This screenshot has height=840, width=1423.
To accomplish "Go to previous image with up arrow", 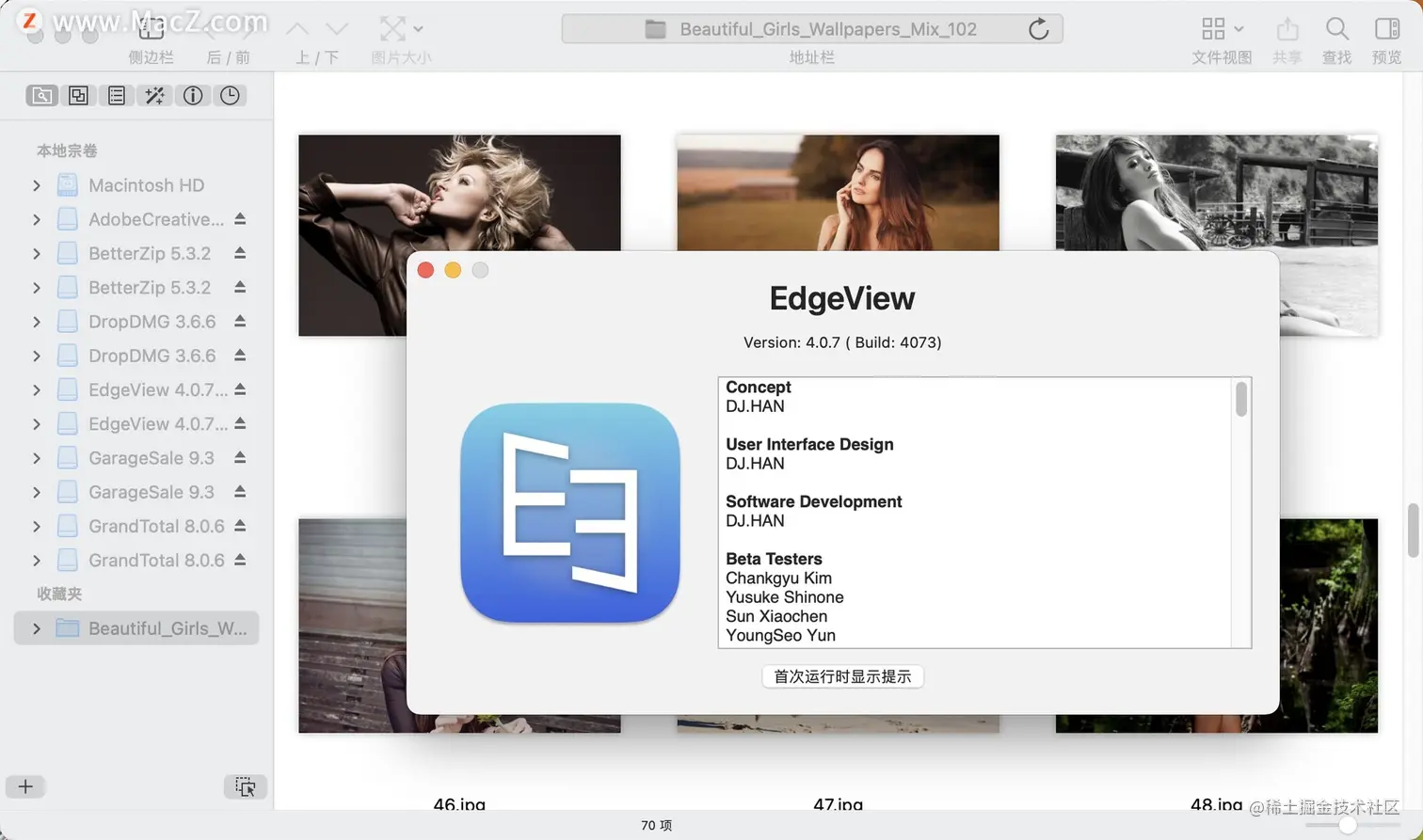I will 297,29.
